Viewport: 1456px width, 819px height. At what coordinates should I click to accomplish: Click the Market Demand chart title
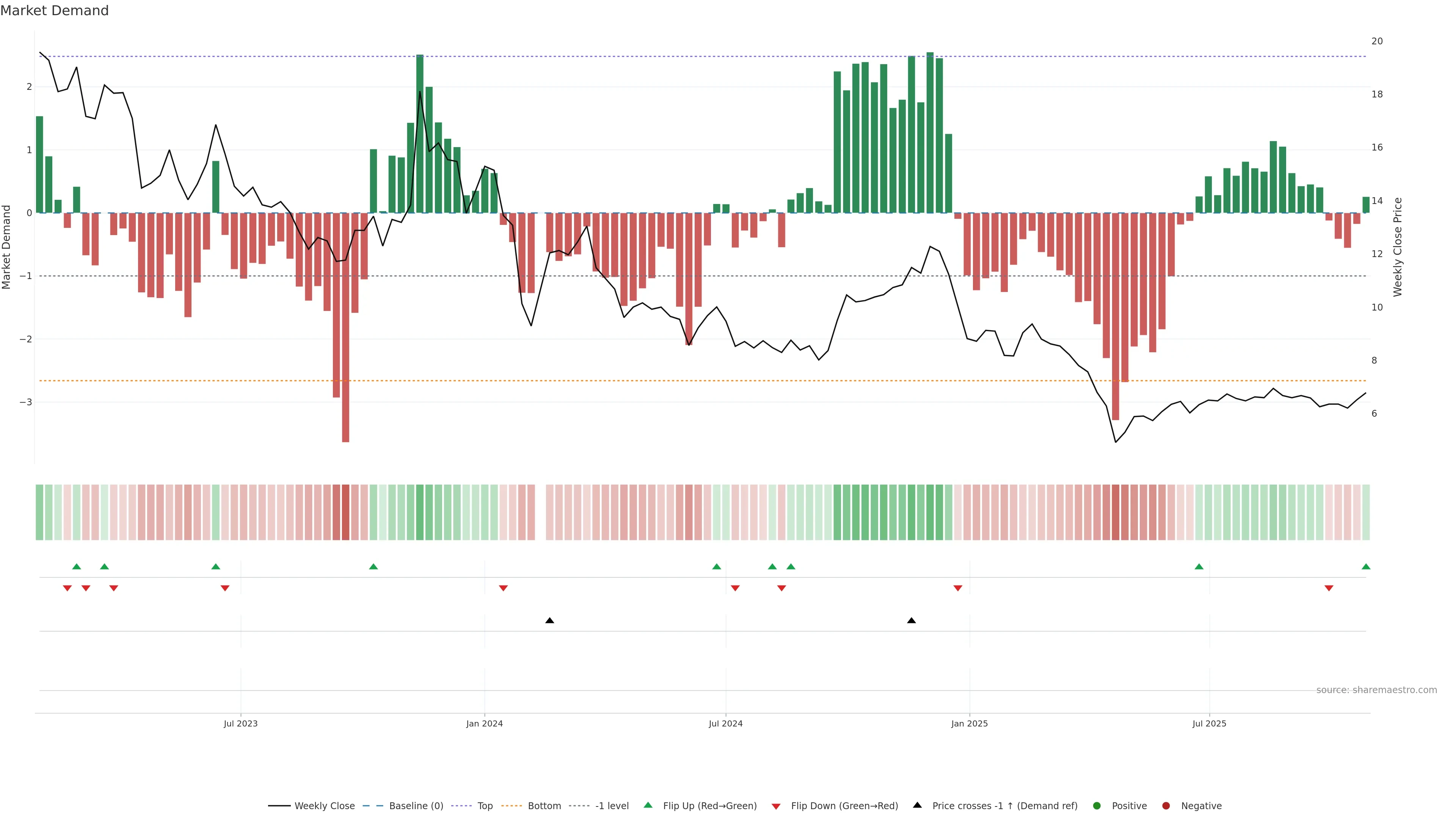coord(54,11)
